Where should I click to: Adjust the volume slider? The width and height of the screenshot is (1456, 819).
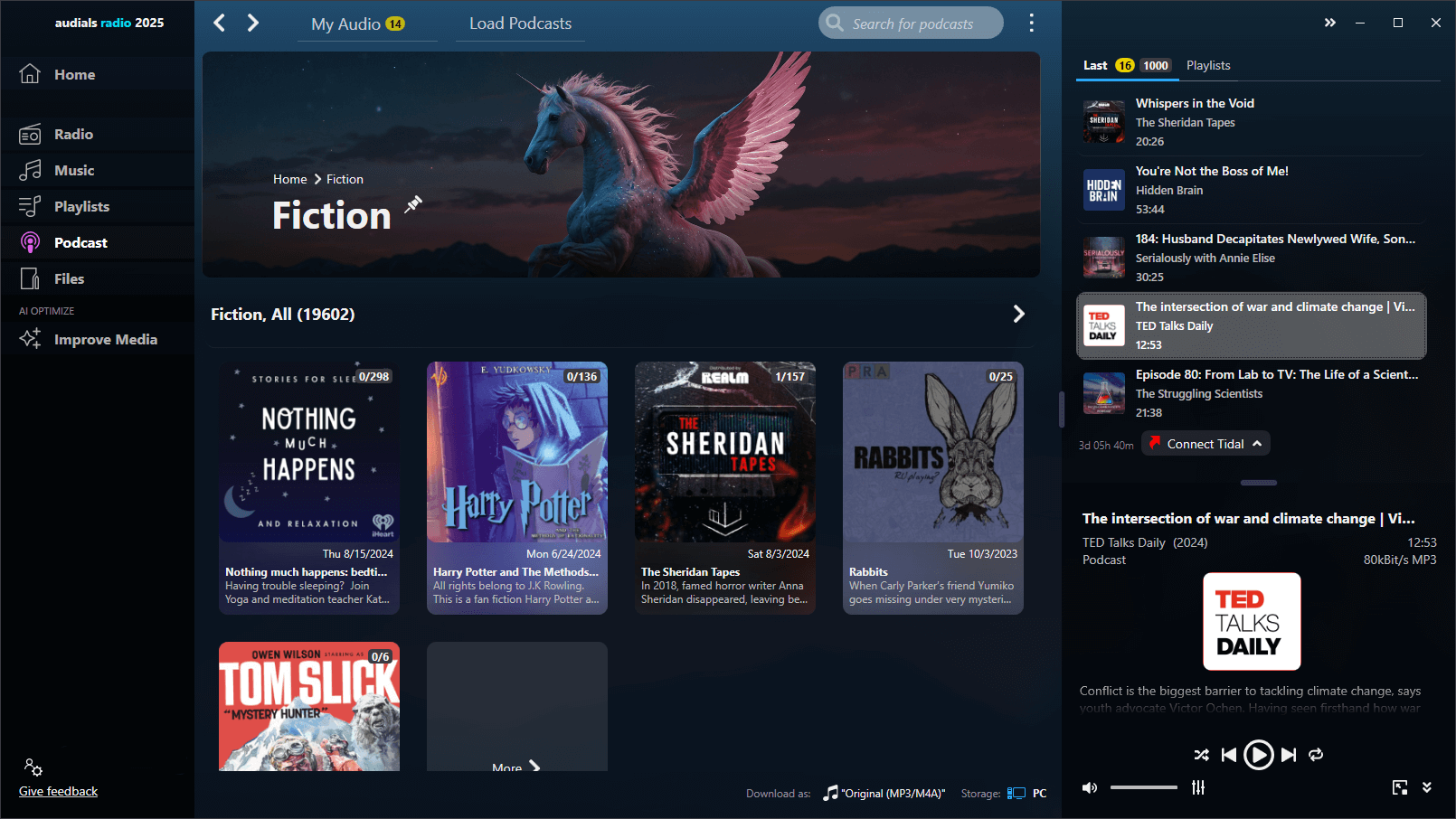click(1143, 787)
